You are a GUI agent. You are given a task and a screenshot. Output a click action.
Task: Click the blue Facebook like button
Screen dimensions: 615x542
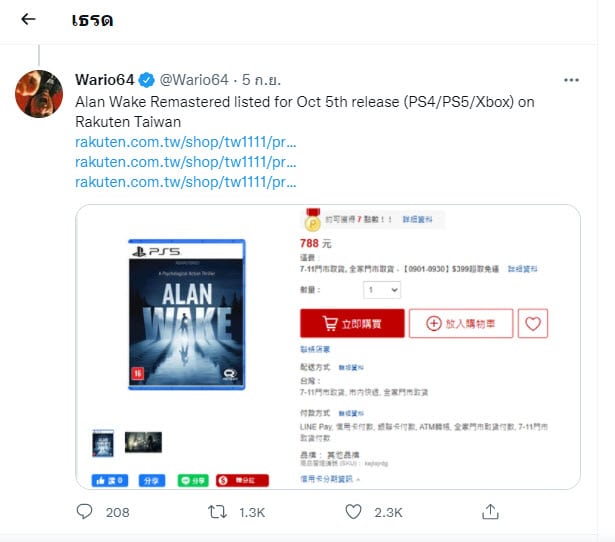(110, 480)
